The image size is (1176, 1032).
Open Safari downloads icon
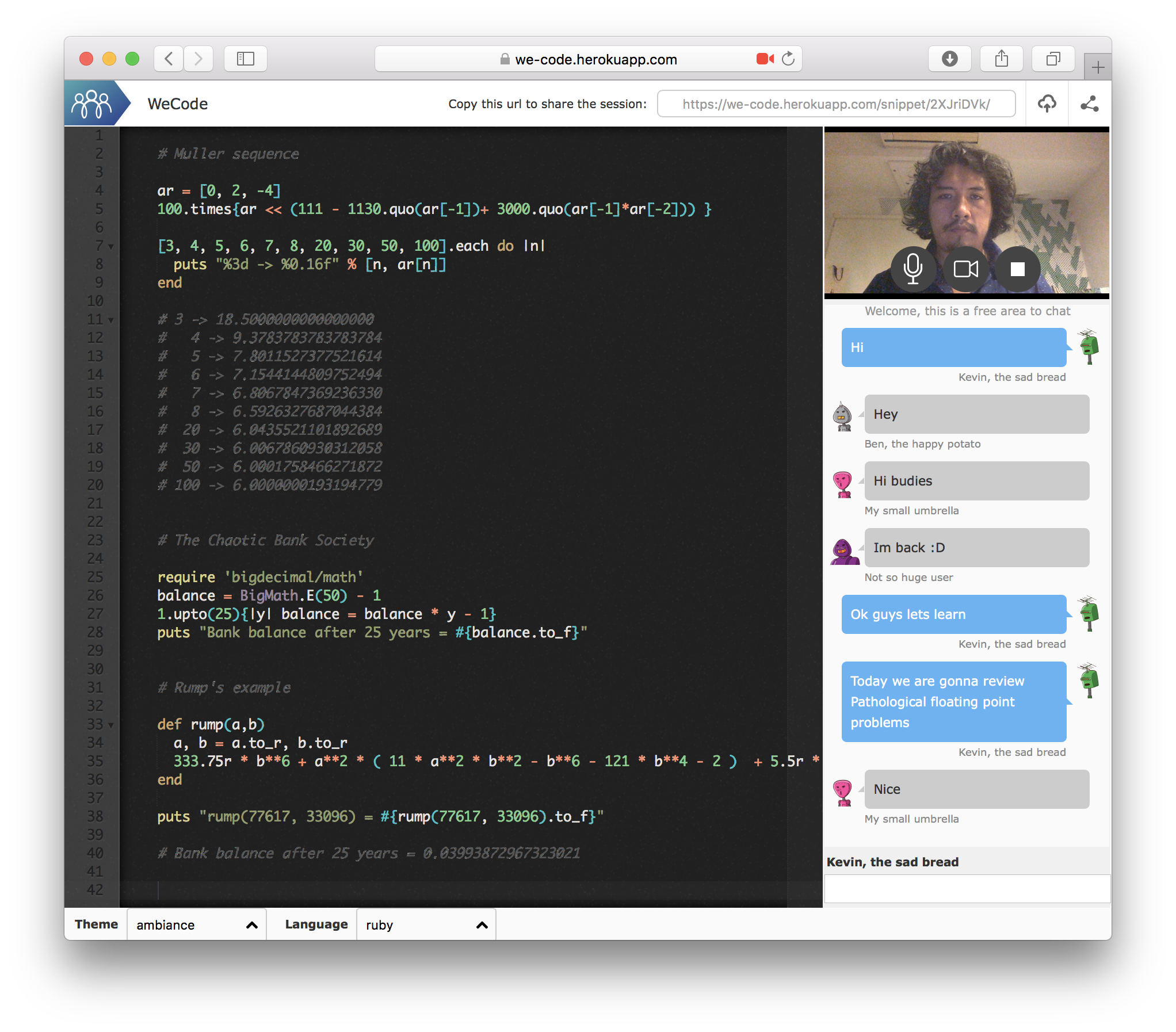click(949, 59)
